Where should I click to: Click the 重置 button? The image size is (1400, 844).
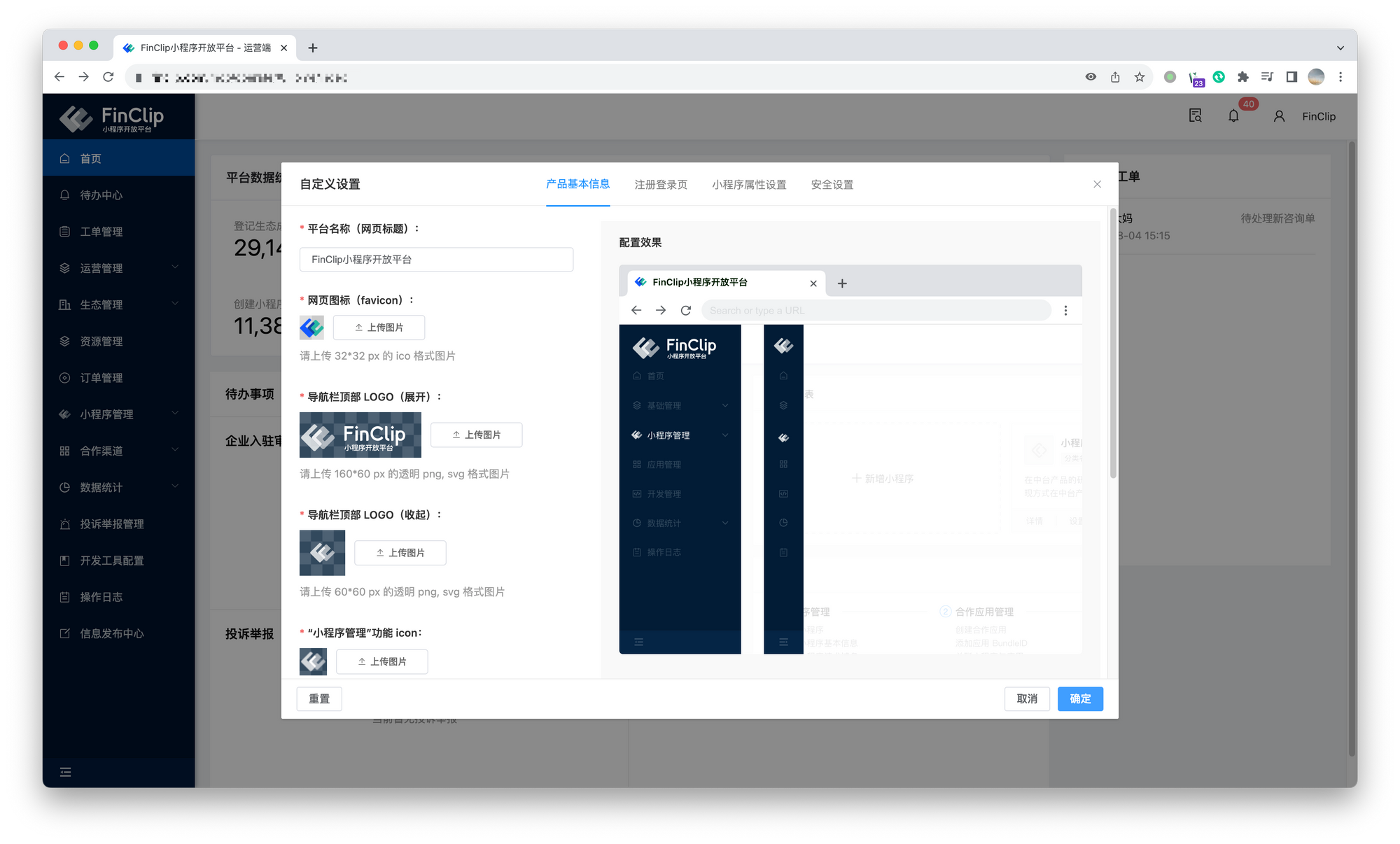pyautogui.click(x=319, y=698)
